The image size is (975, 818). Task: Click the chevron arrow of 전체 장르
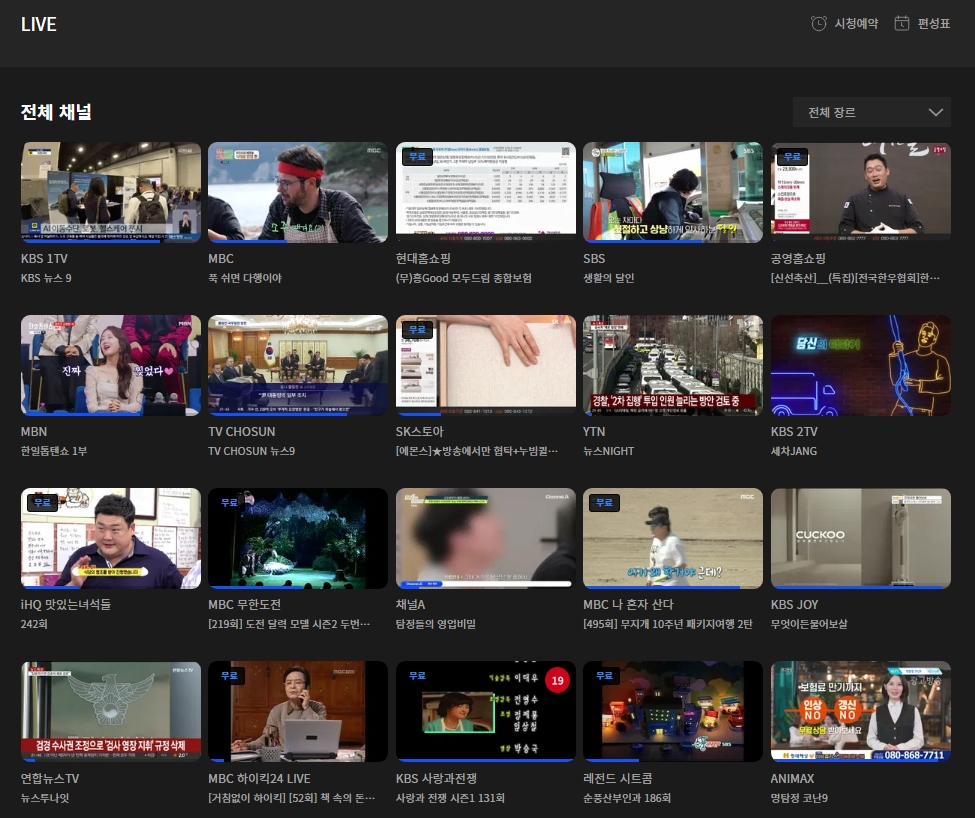(x=935, y=113)
